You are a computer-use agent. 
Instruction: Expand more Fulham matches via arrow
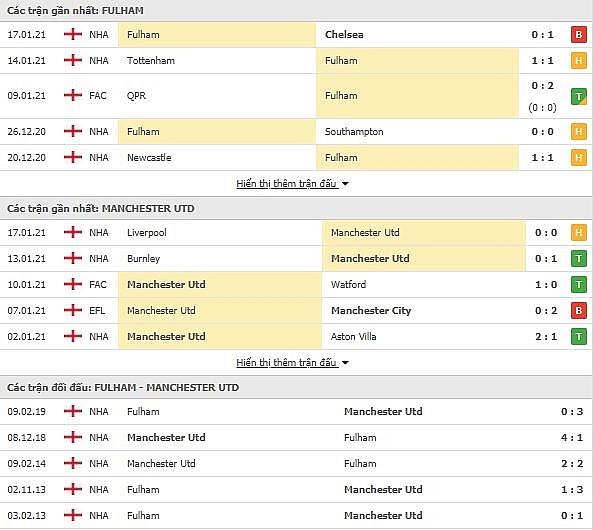pyautogui.click(x=345, y=184)
